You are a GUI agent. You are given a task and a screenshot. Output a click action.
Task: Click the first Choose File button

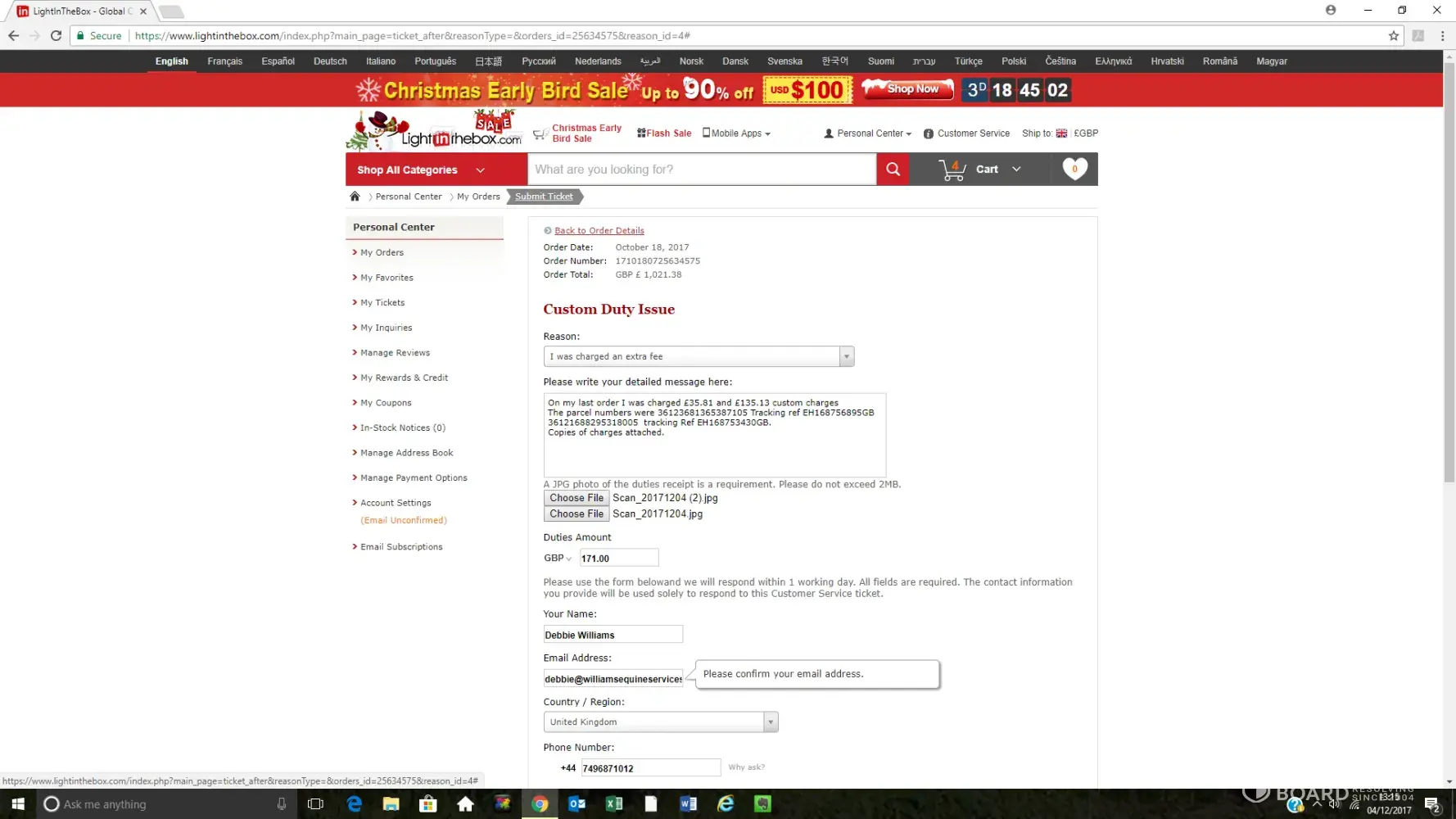[577, 498]
